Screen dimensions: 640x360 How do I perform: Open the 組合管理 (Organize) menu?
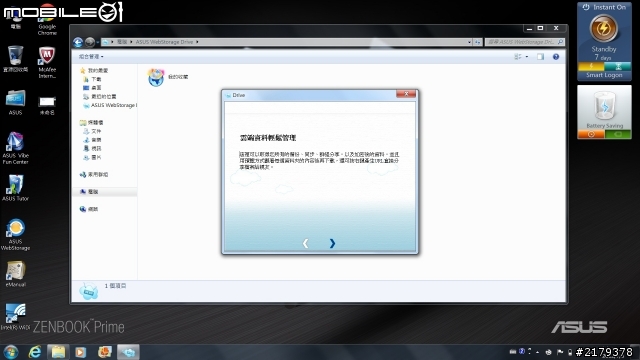pyautogui.click(x=91, y=56)
